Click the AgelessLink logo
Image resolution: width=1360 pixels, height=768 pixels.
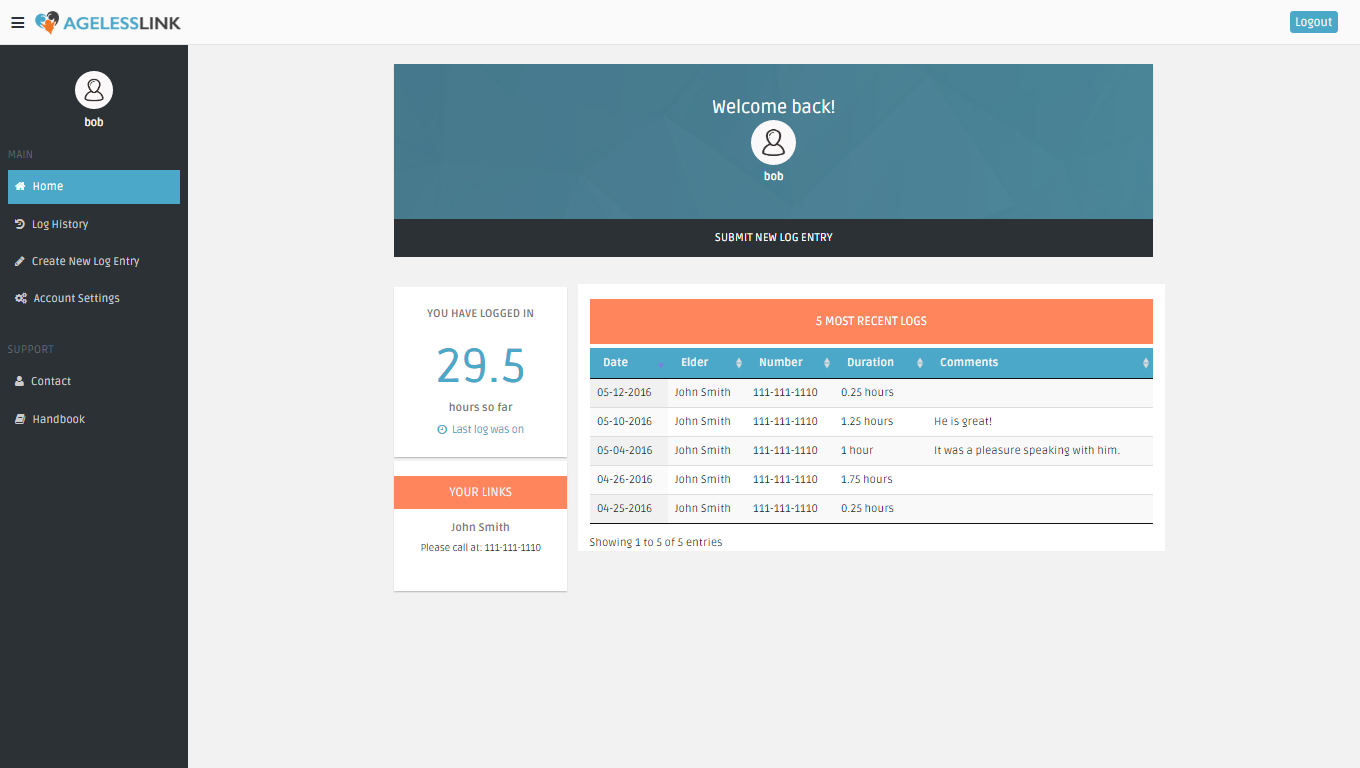pos(108,22)
